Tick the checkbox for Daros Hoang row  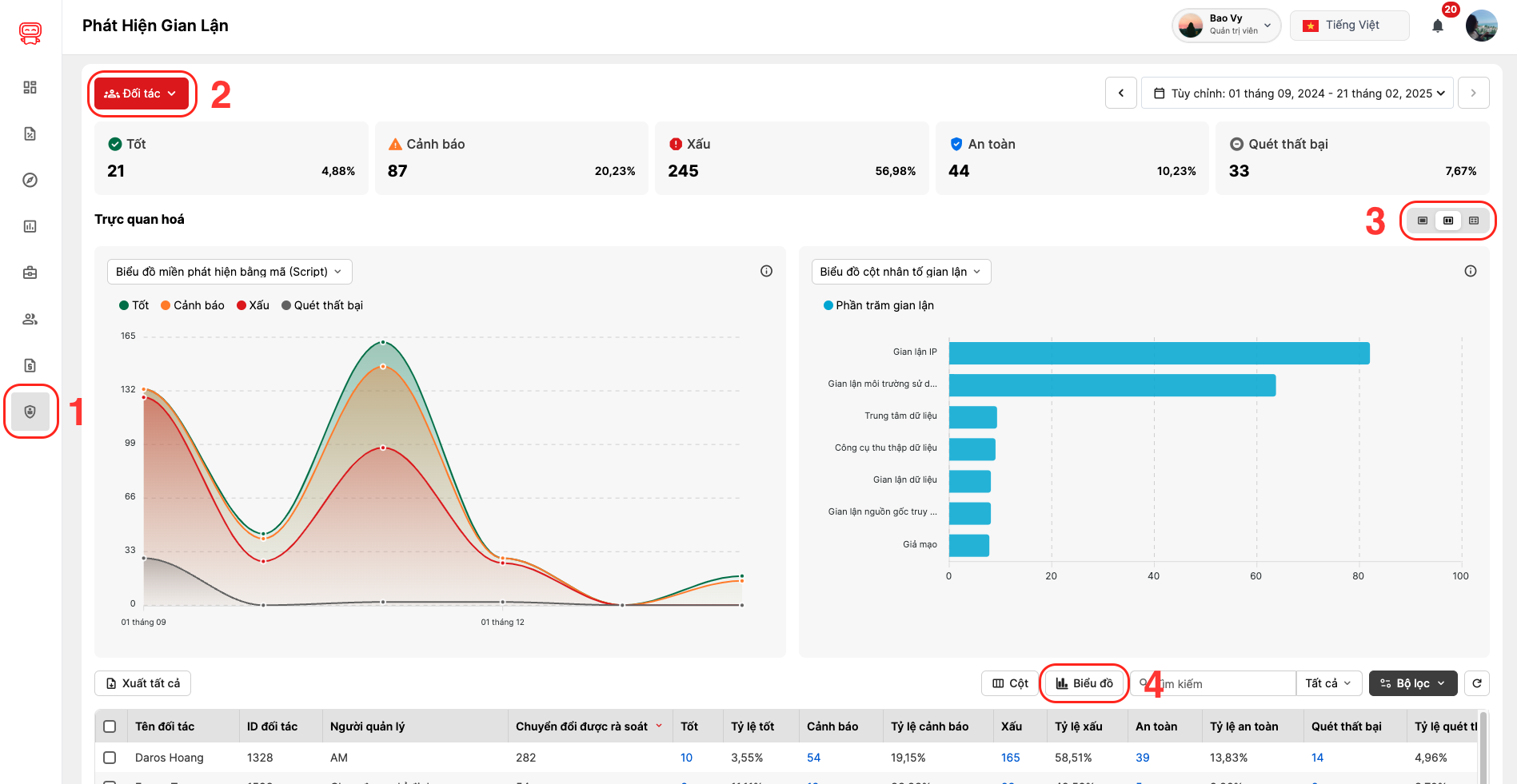(110, 758)
